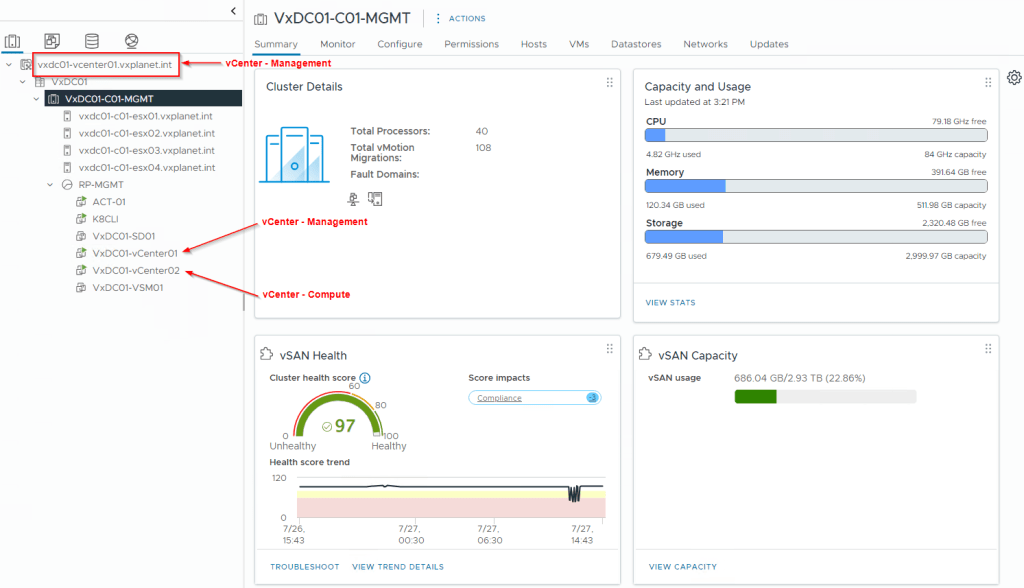
Task: Click vSAN Capacity card drag handle
Action: tap(988, 349)
